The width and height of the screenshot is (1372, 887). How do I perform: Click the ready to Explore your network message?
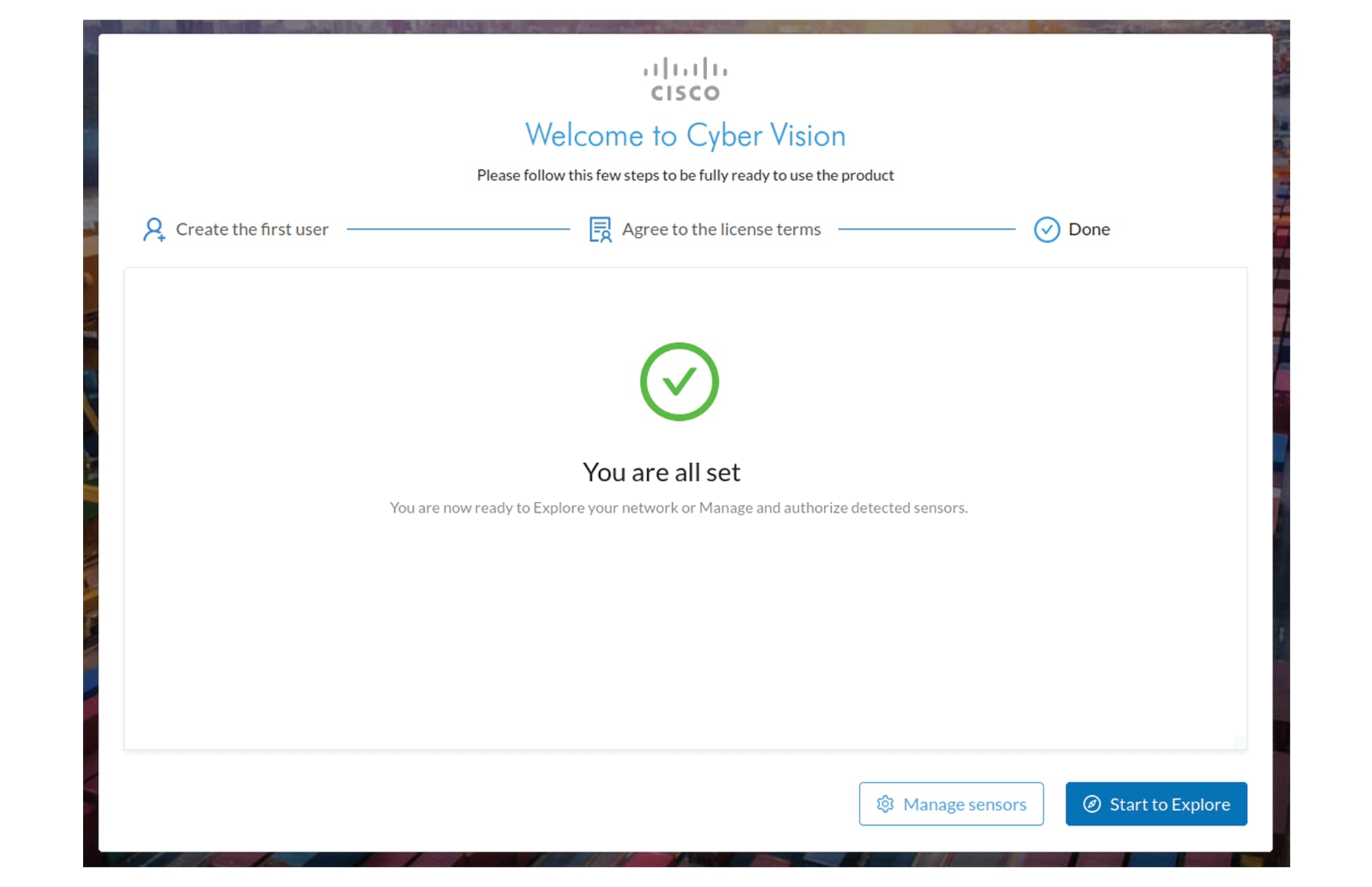[679, 508]
